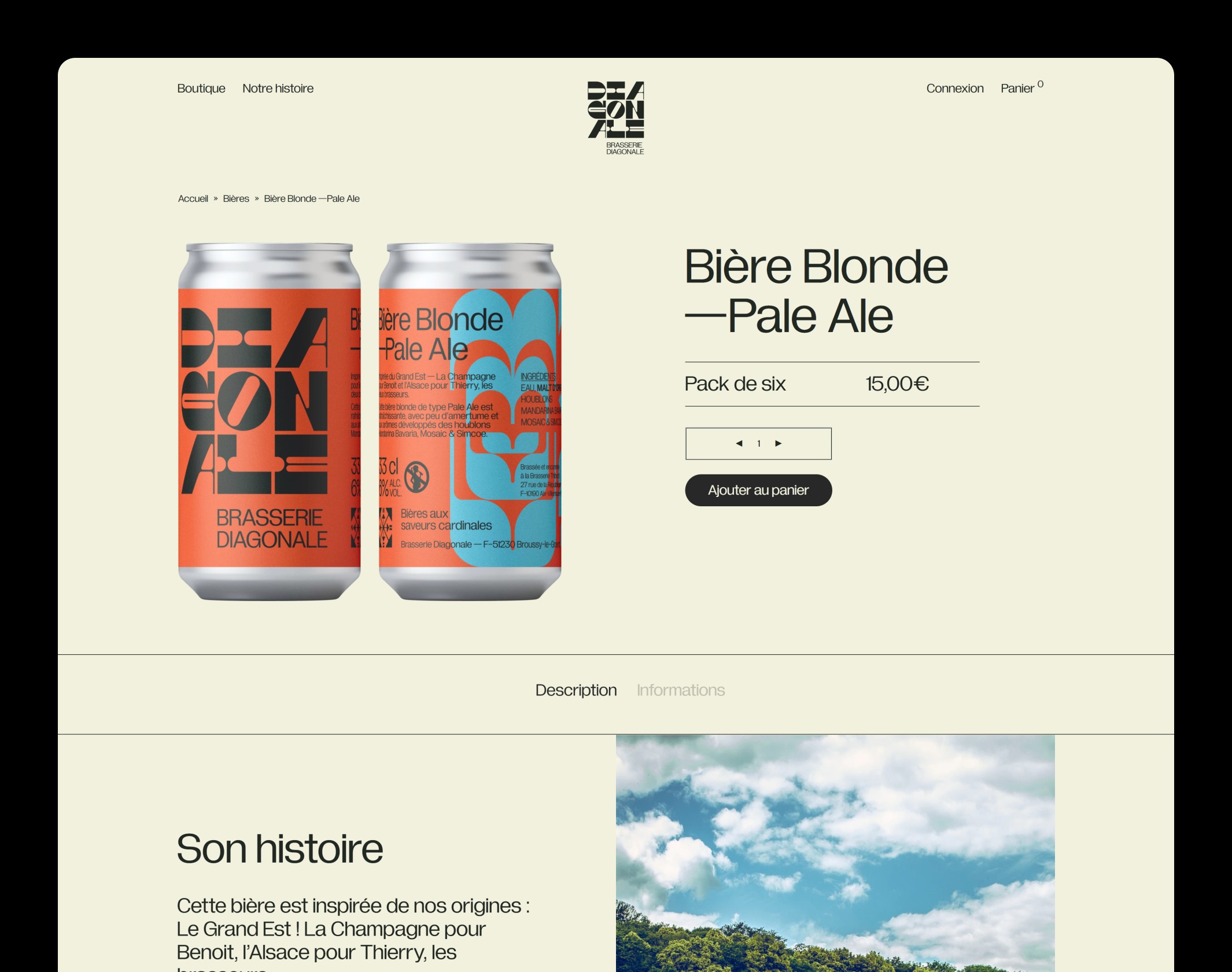Open the Notre histoire page
Screen dimensions: 1232x972
(278, 89)
